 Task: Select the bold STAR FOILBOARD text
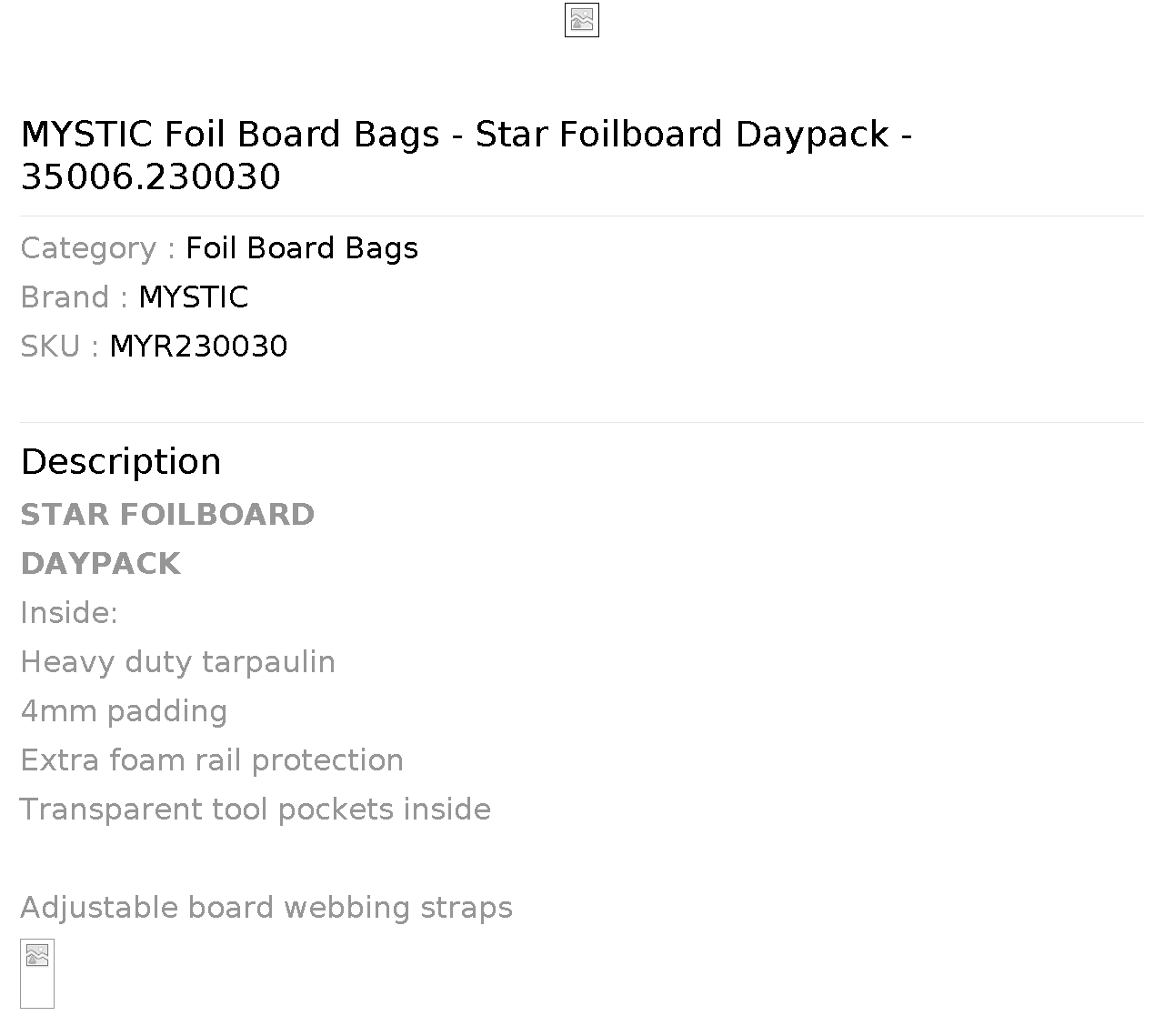pos(167,514)
